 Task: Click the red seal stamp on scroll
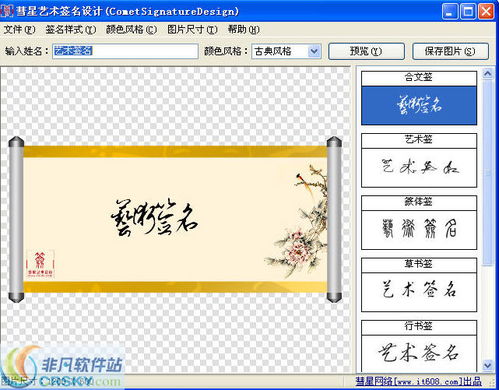[x=40, y=264]
